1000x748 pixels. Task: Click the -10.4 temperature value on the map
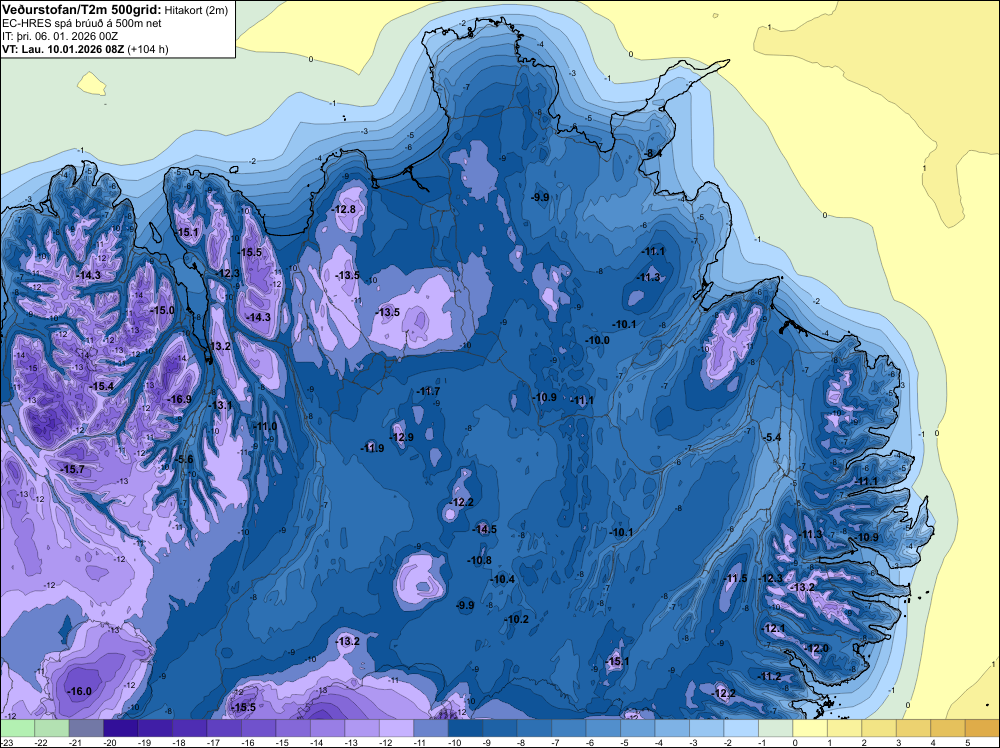point(503,579)
